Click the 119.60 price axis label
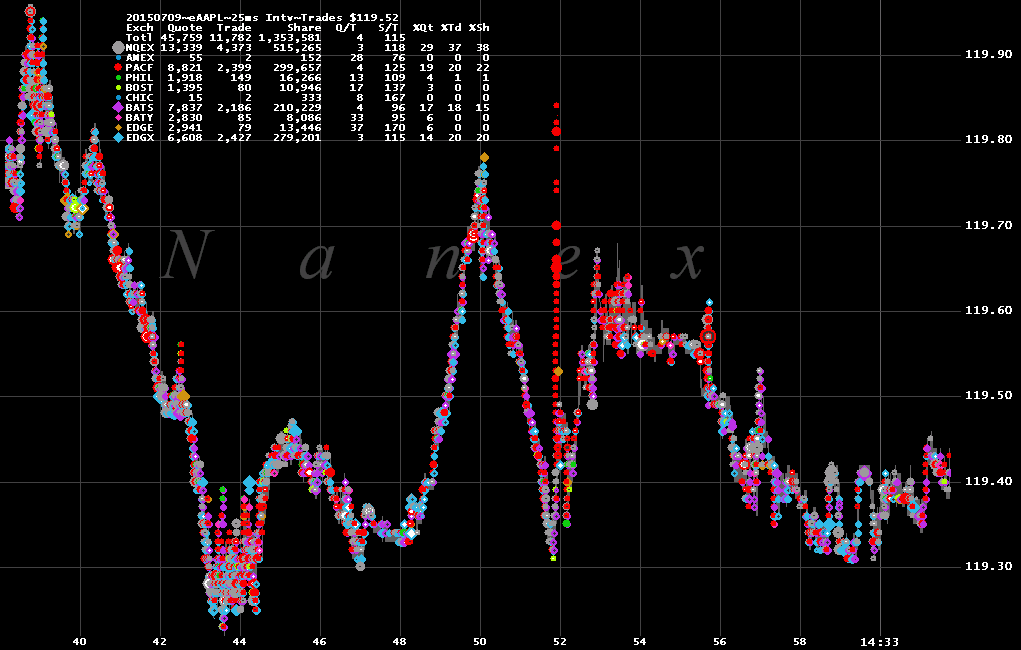Image resolution: width=1021 pixels, height=650 pixels. pyautogui.click(x=988, y=311)
